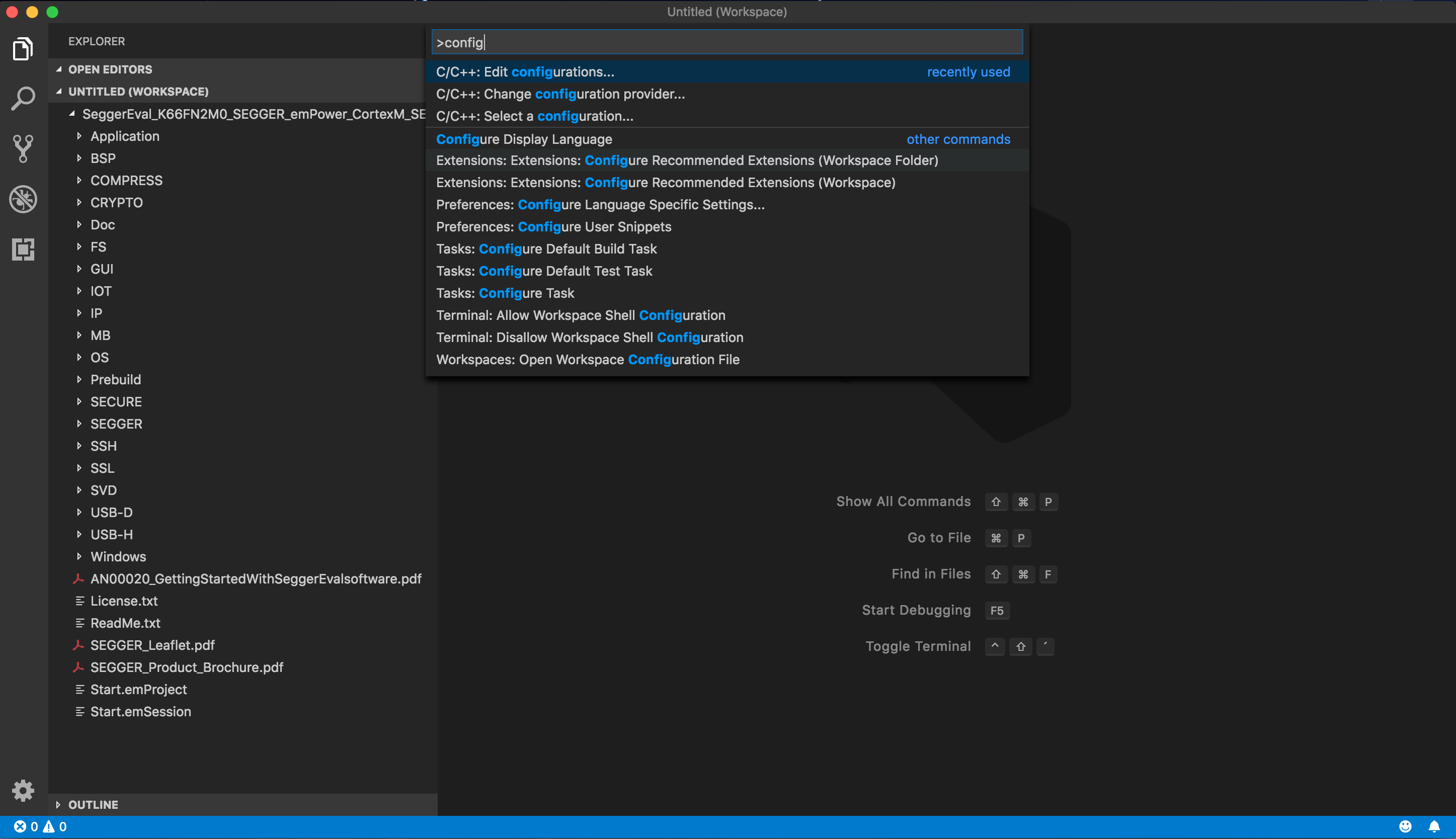The height and width of the screenshot is (839, 1456).
Task: Click errors and warnings count in status bar
Action: 40,826
